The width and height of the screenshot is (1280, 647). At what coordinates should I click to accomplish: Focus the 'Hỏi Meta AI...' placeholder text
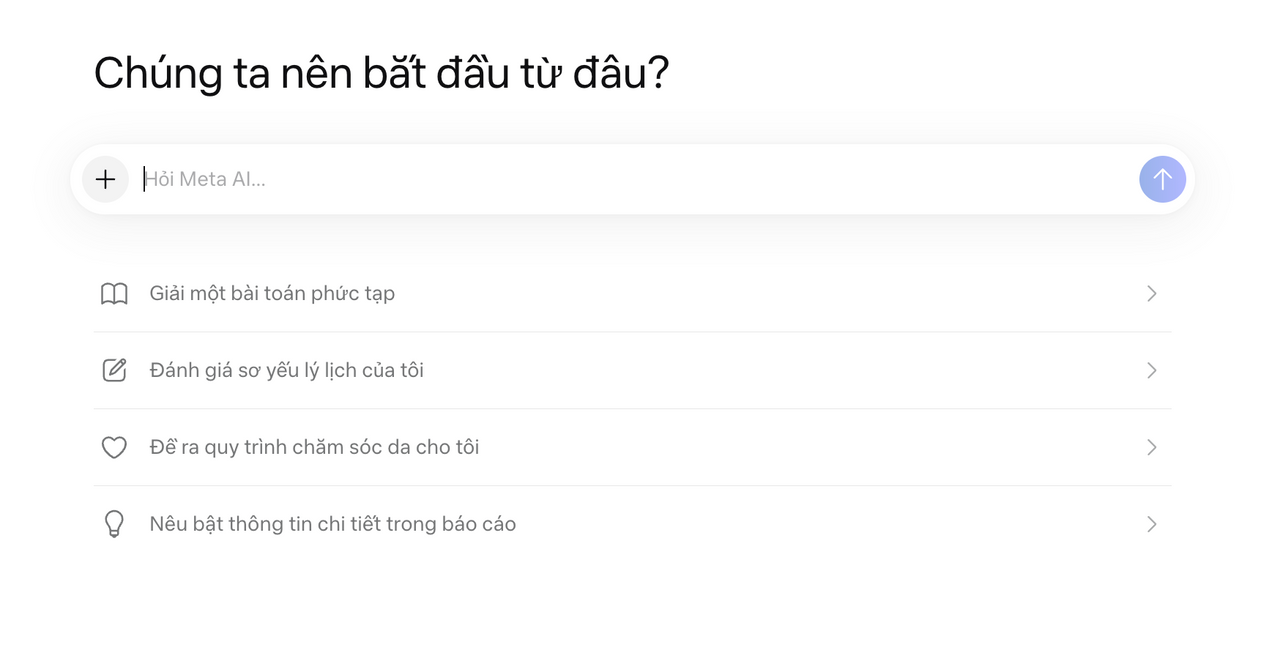[206, 180]
